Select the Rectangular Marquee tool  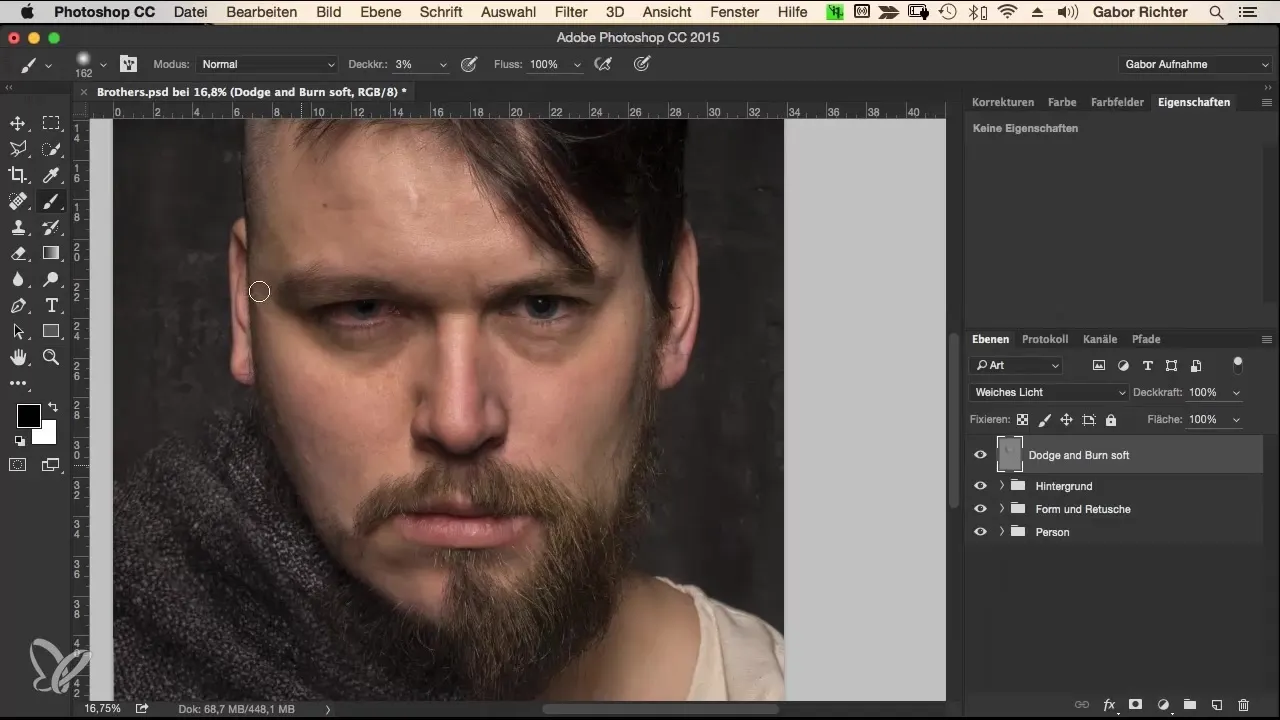coord(51,123)
